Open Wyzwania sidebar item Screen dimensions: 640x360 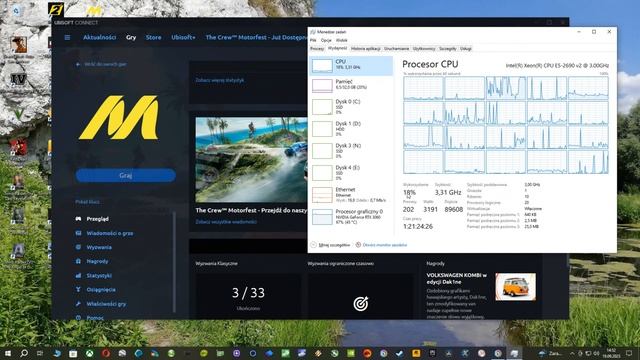point(93,247)
